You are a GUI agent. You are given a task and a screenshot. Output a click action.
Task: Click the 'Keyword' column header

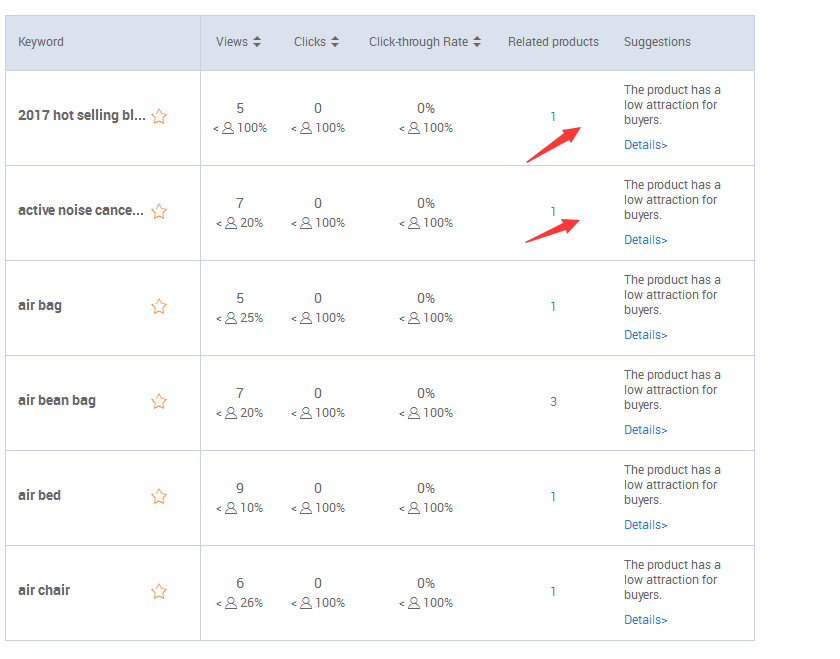41,42
